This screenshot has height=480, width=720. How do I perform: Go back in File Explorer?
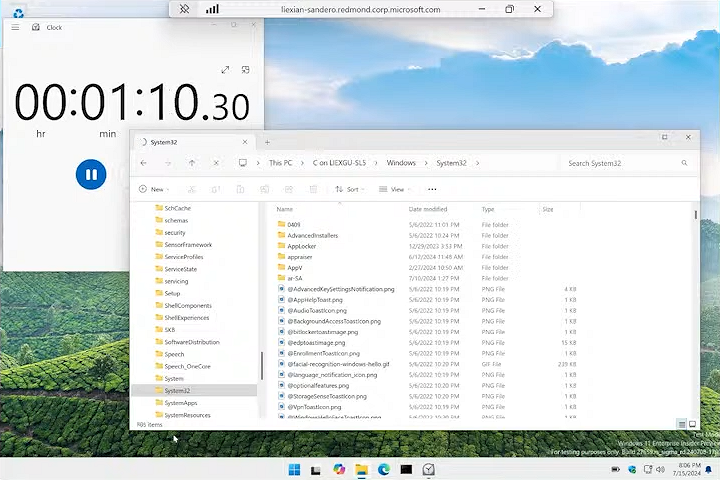coord(144,163)
